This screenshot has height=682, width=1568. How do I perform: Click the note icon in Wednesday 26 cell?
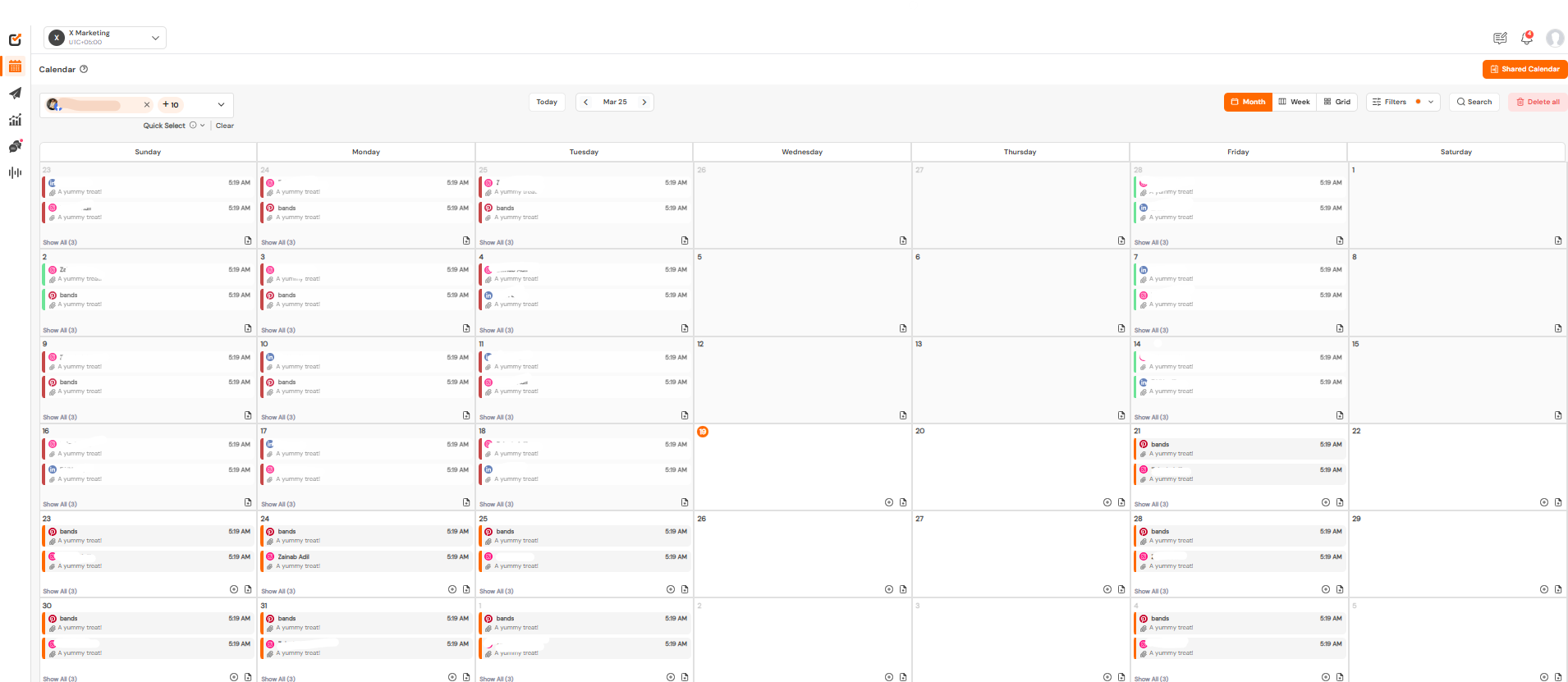tap(903, 240)
